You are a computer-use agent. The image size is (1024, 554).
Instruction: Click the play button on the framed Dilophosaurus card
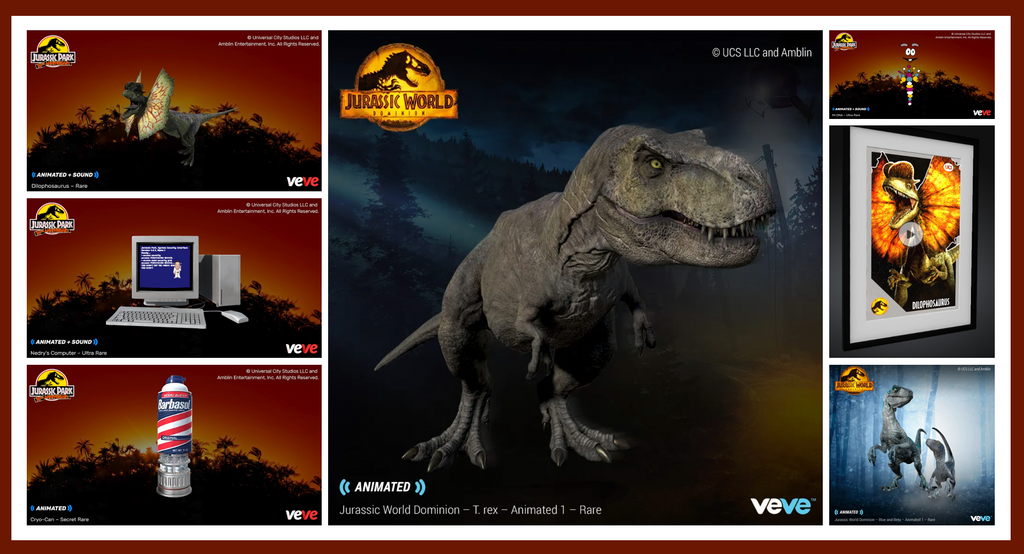[910, 234]
